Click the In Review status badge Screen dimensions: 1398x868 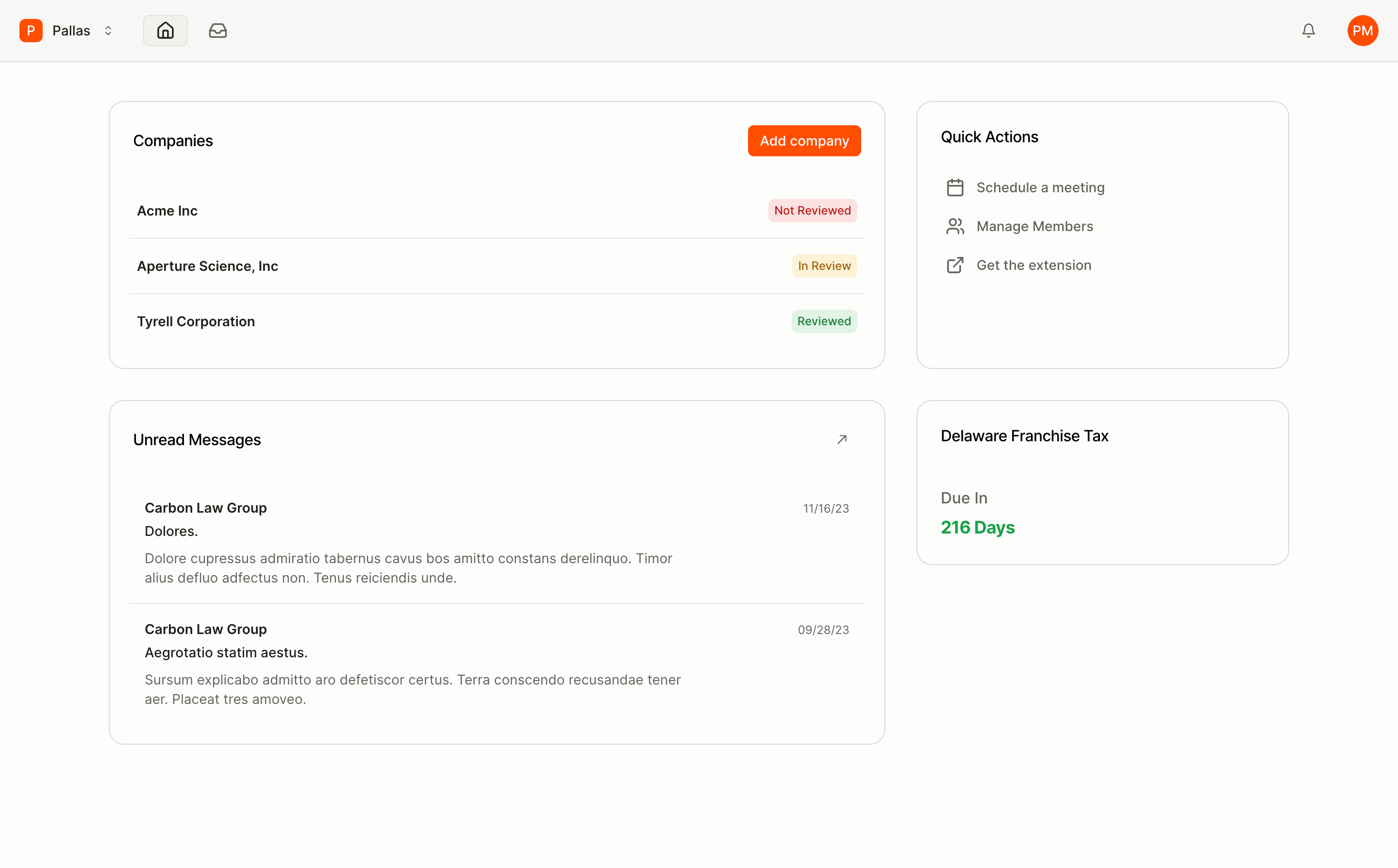coord(824,266)
